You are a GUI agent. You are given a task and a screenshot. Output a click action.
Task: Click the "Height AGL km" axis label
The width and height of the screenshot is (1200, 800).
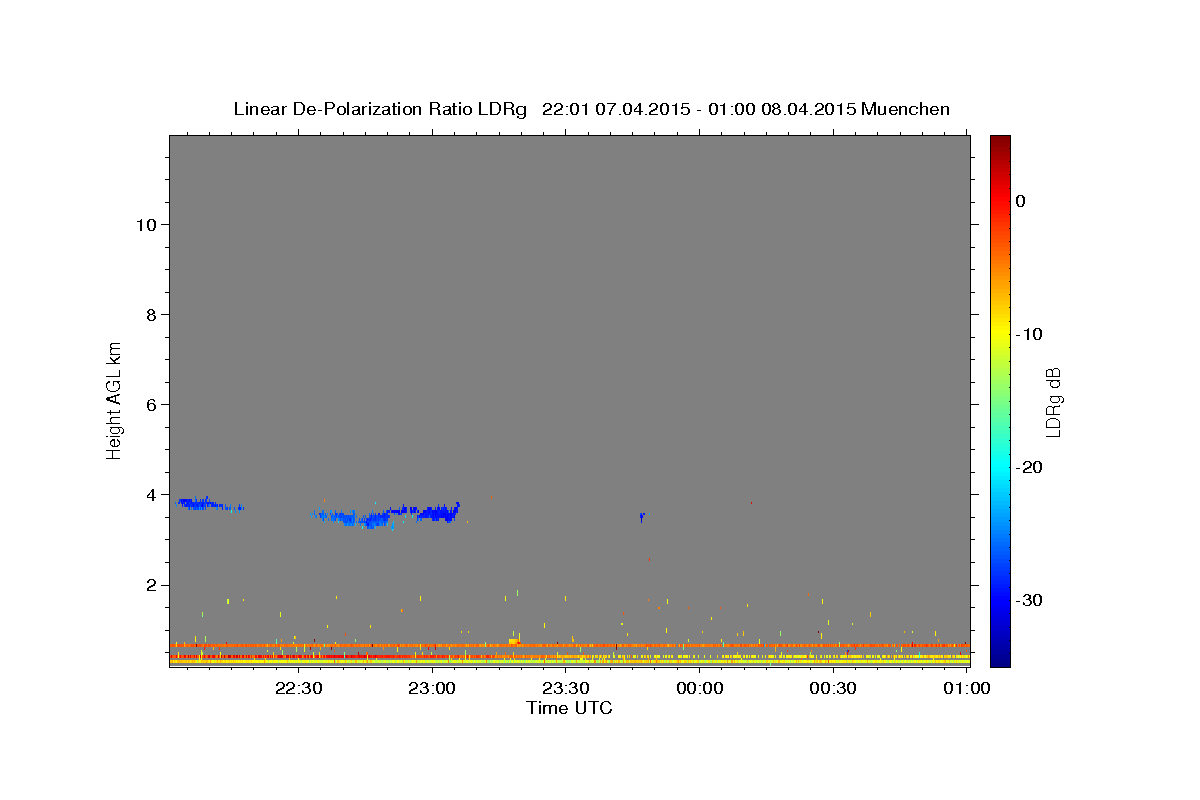coord(115,400)
